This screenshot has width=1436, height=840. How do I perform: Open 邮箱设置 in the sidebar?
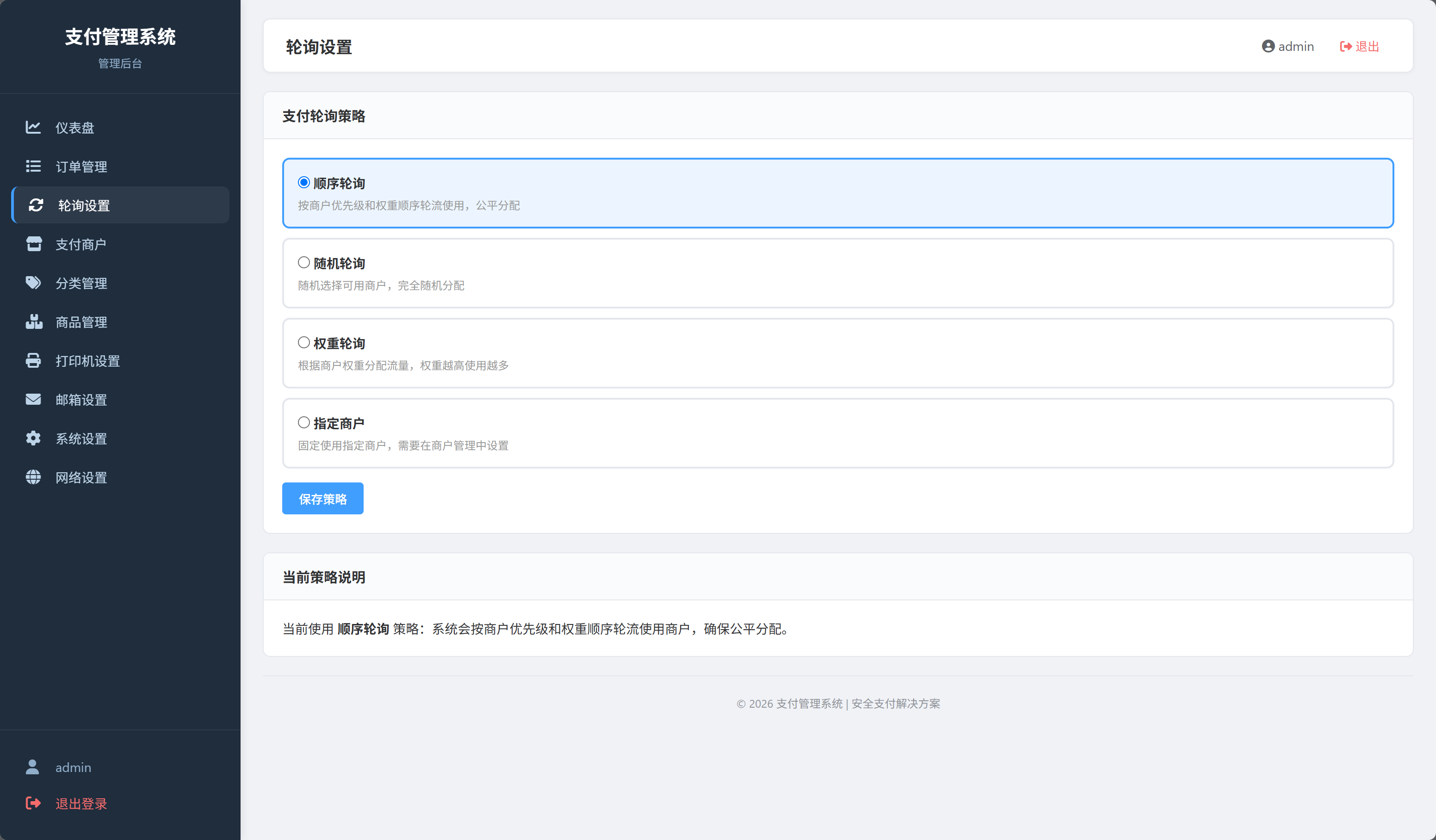[x=120, y=399]
